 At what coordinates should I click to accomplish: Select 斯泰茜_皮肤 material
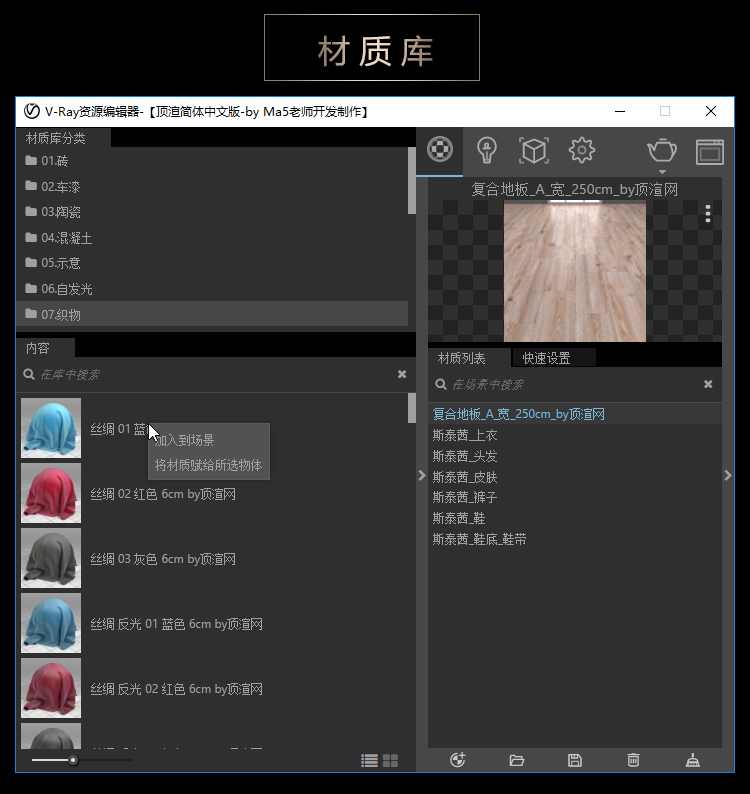[575, 477]
